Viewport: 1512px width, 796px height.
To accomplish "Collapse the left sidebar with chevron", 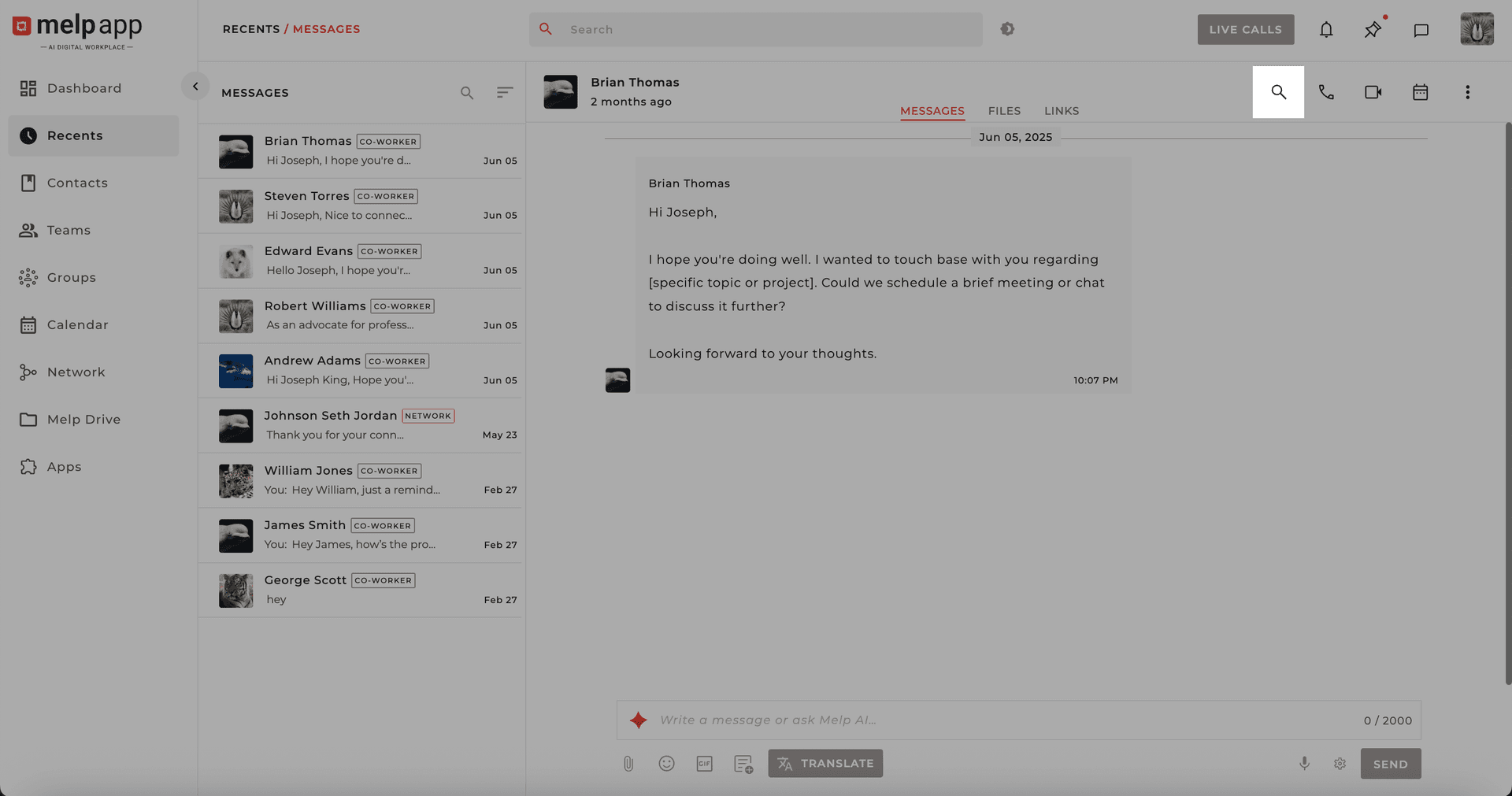I will (195, 87).
